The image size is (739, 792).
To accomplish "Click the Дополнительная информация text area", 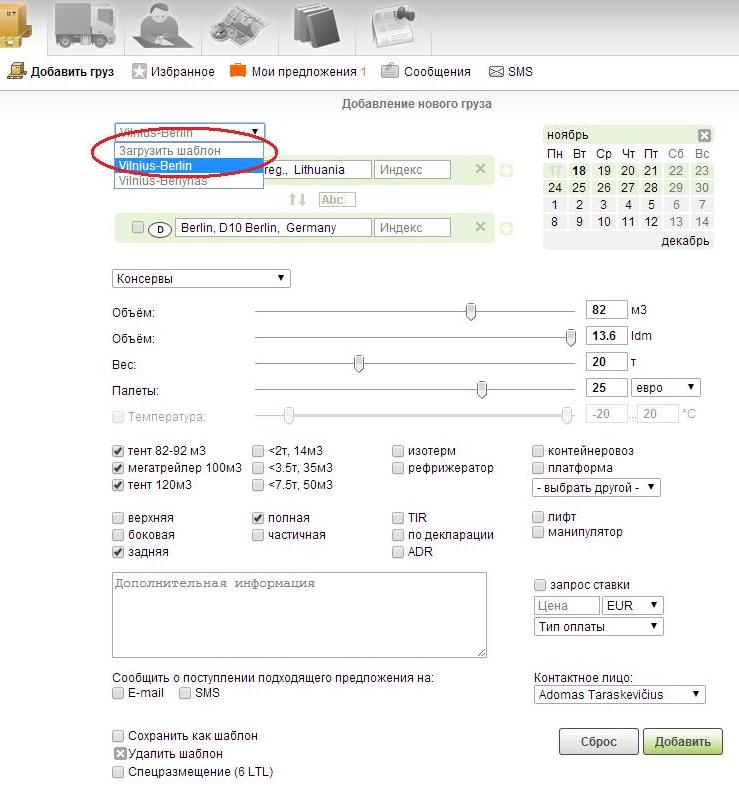I will 299,615.
